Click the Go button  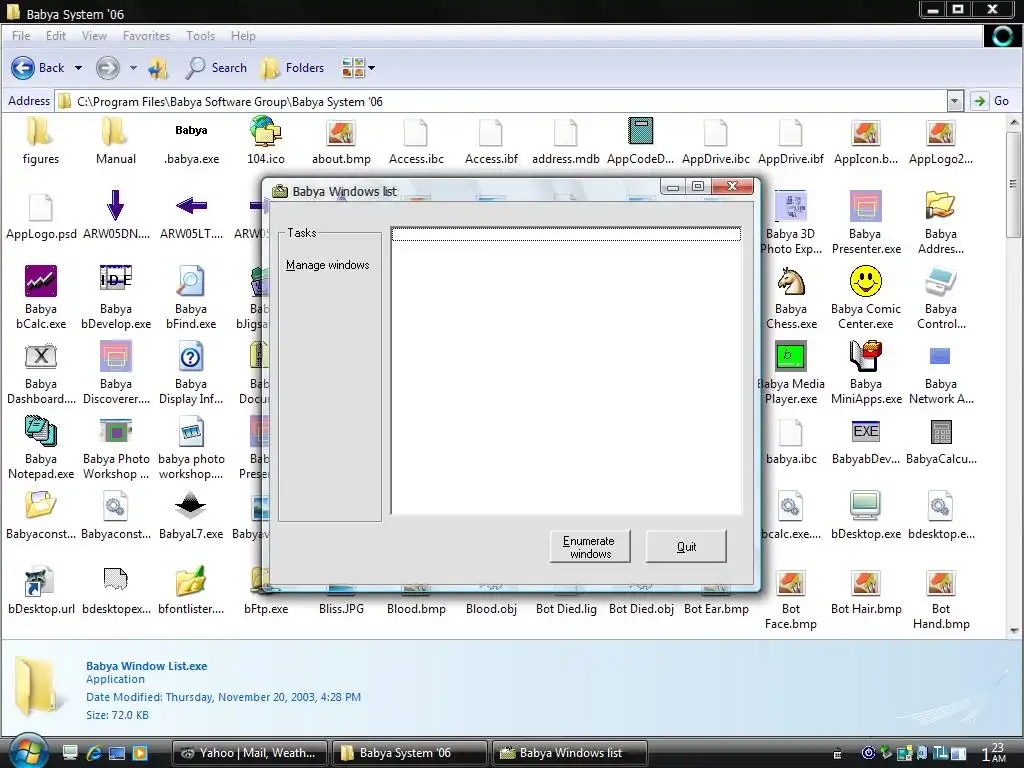click(992, 101)
